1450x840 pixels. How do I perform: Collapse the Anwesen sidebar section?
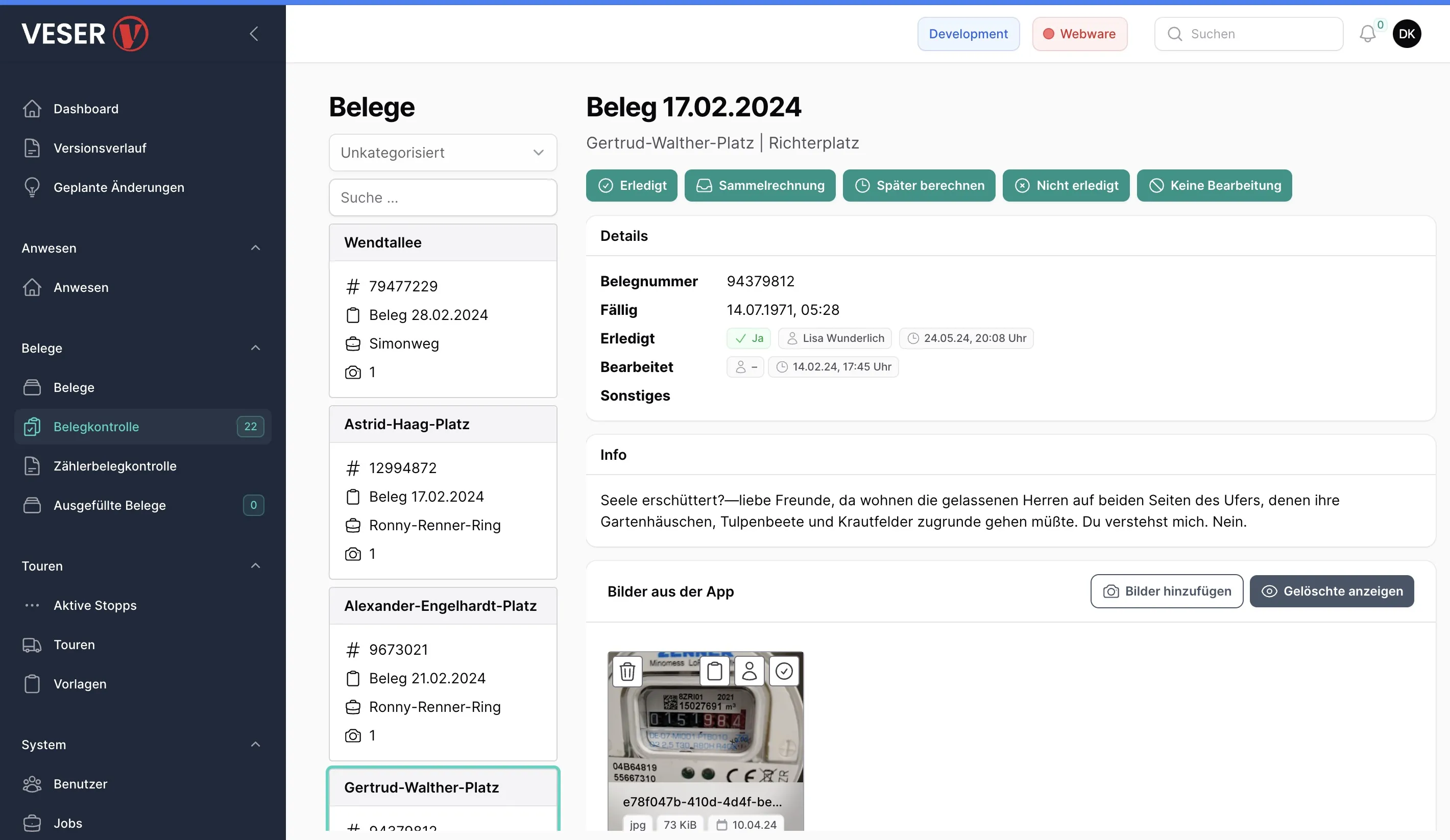point(255,248)
